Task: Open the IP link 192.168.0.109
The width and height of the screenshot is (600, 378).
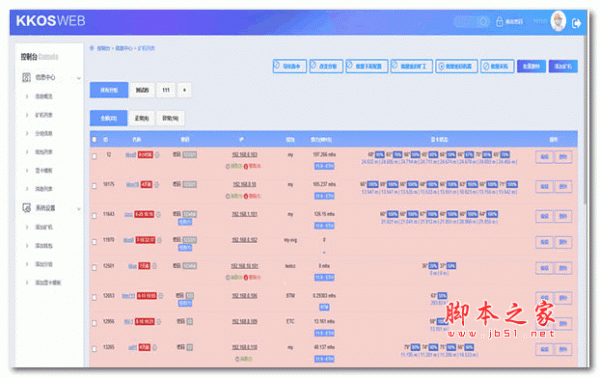Action: (x=244, y=321)
